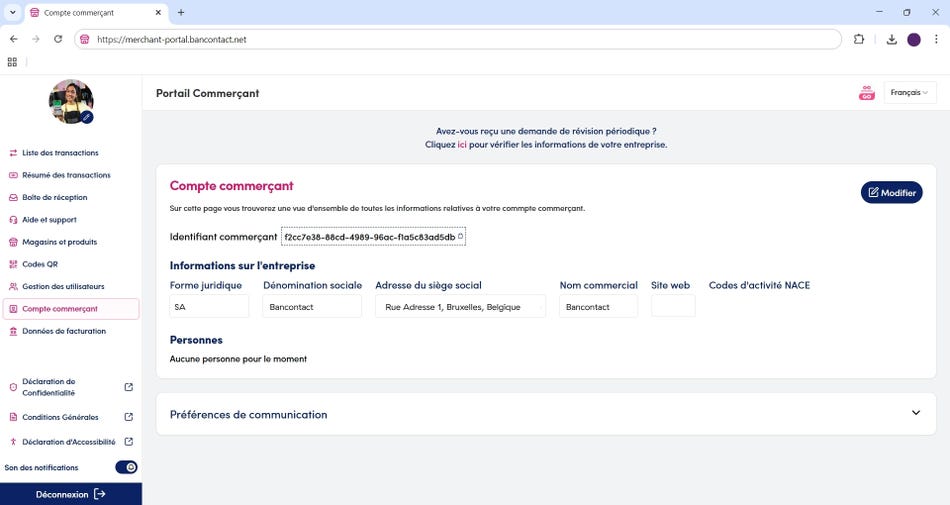This screenshot has width=950, height=505.
Task: Click the Modifier button
Action: coord(891,193)
